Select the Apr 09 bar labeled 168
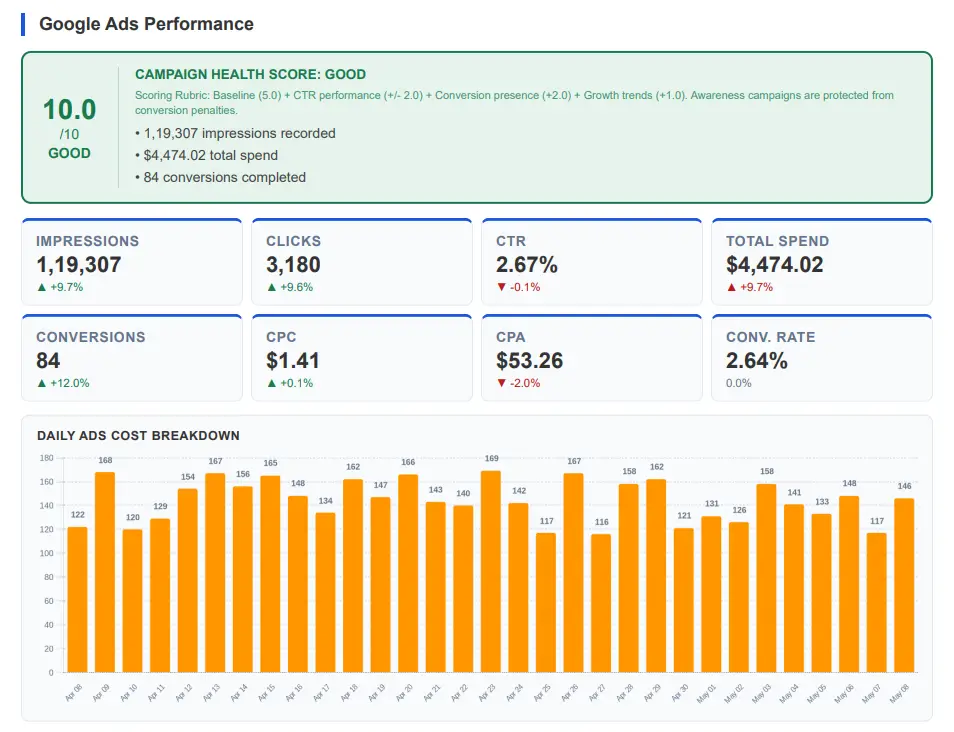The height and width of the screenshot is (732, 954). pos(105,572)
